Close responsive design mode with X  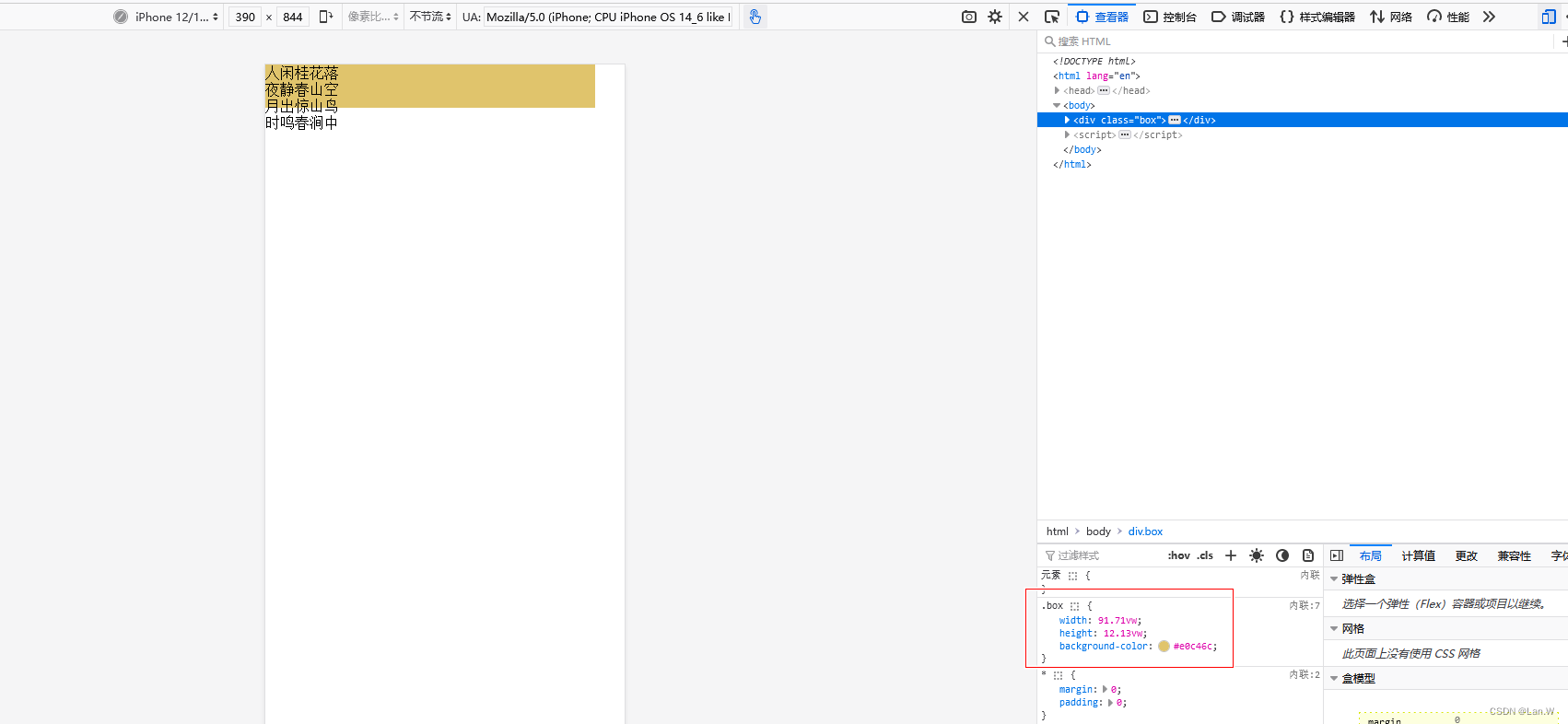pyautogui.click(x=1024, y=17)
